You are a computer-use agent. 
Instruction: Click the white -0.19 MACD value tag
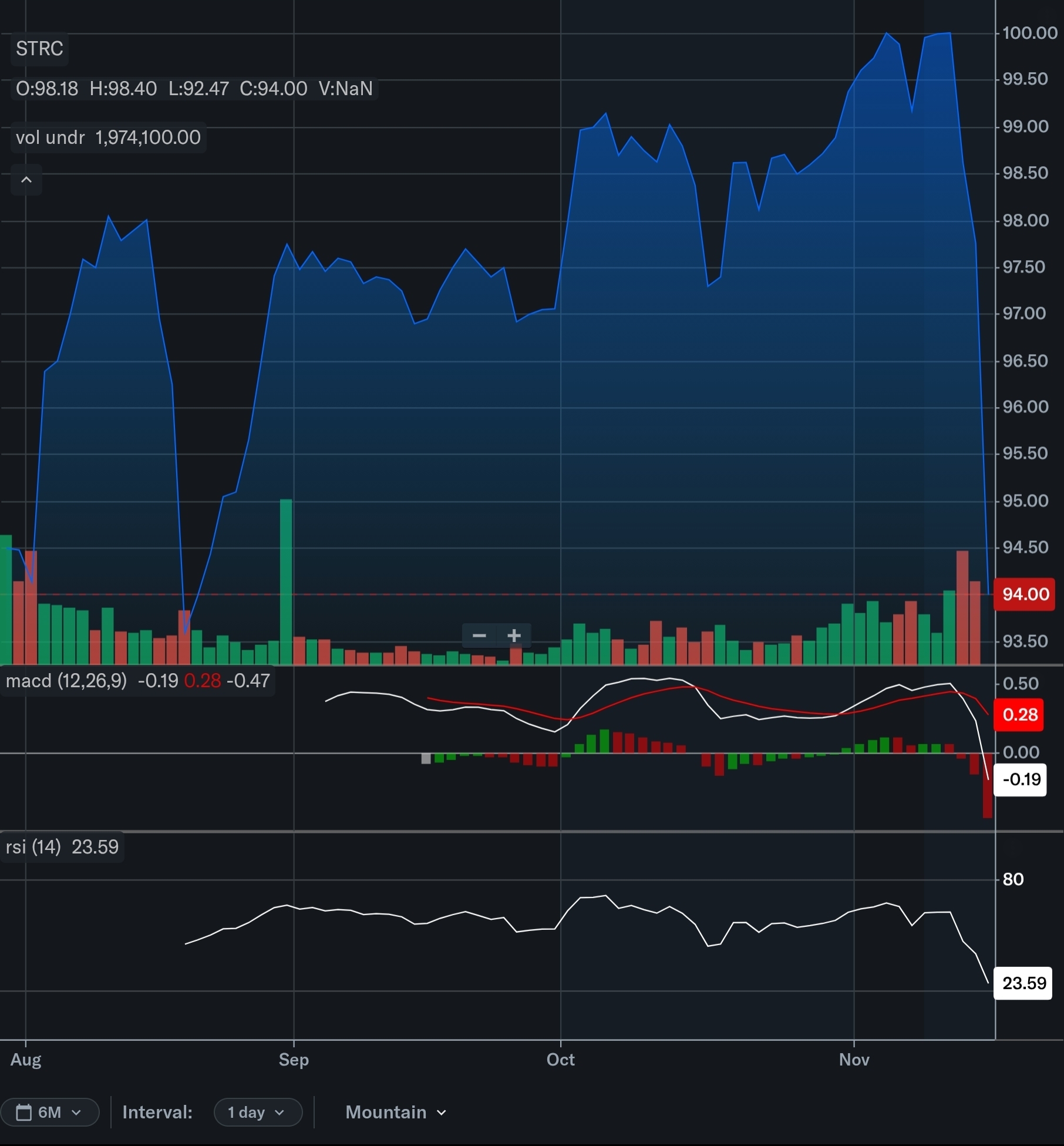click(1021, 779)
